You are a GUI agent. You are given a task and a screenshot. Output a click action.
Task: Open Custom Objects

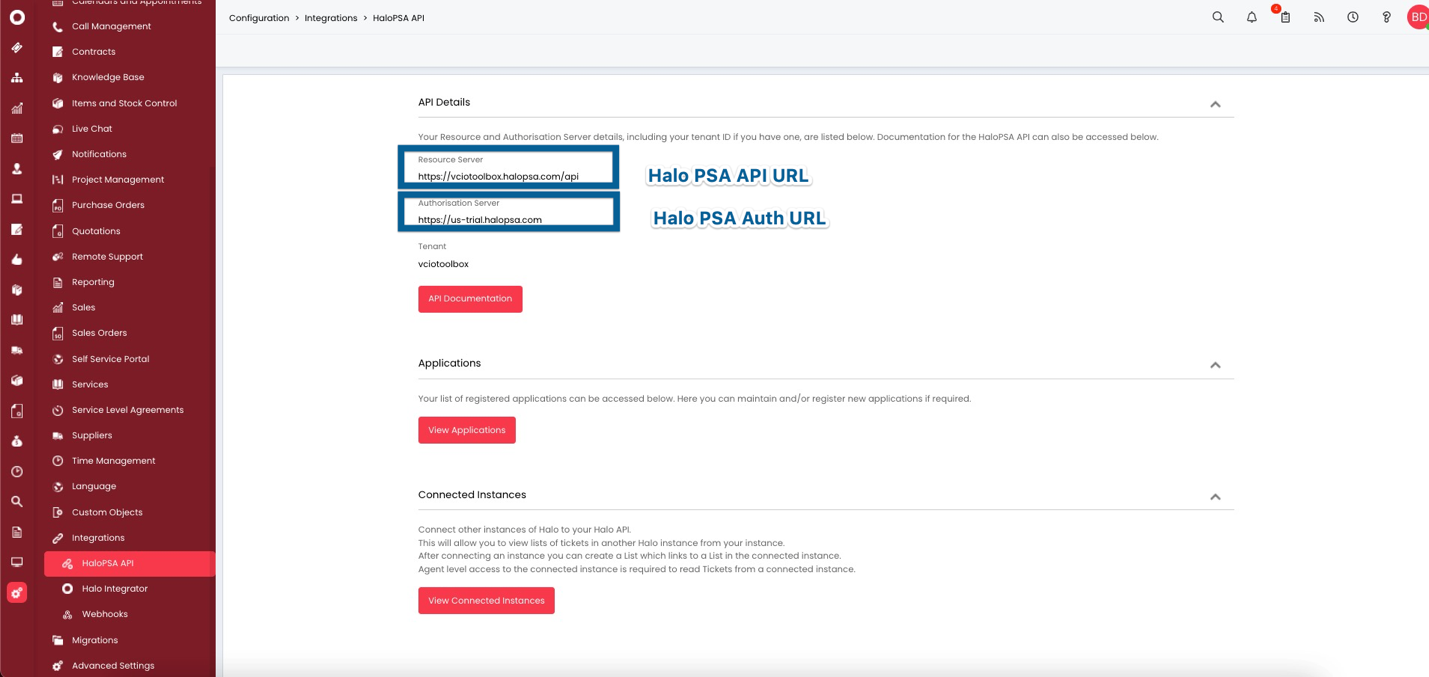[x=107, y=512]
